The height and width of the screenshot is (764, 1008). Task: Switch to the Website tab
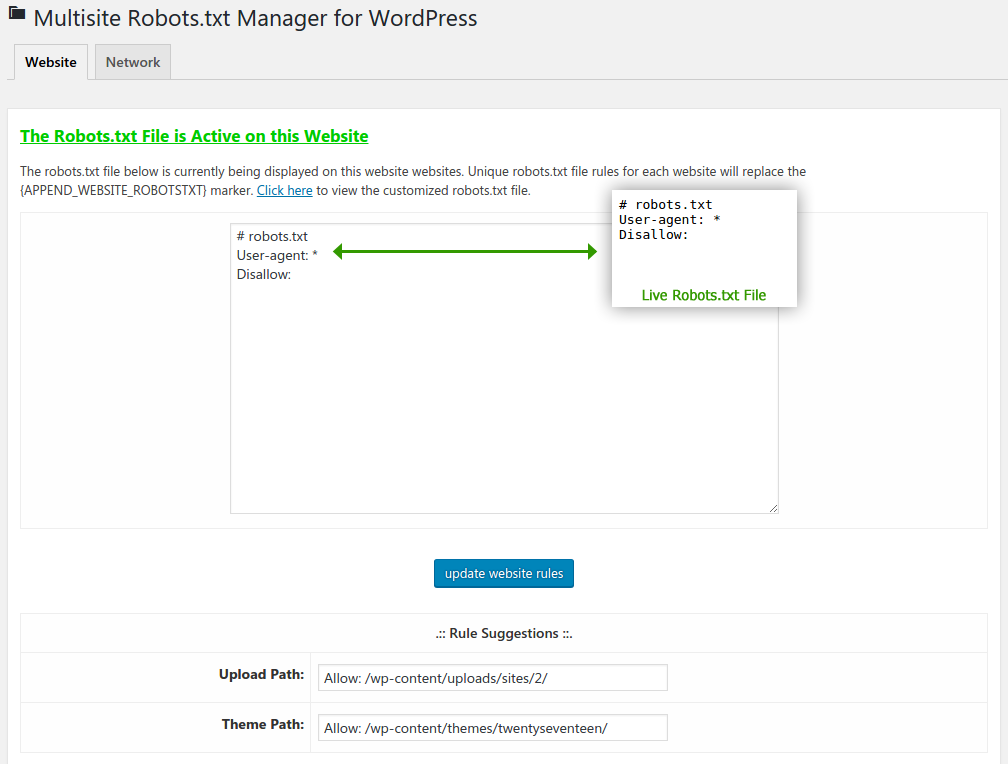(x=51, y=62)
